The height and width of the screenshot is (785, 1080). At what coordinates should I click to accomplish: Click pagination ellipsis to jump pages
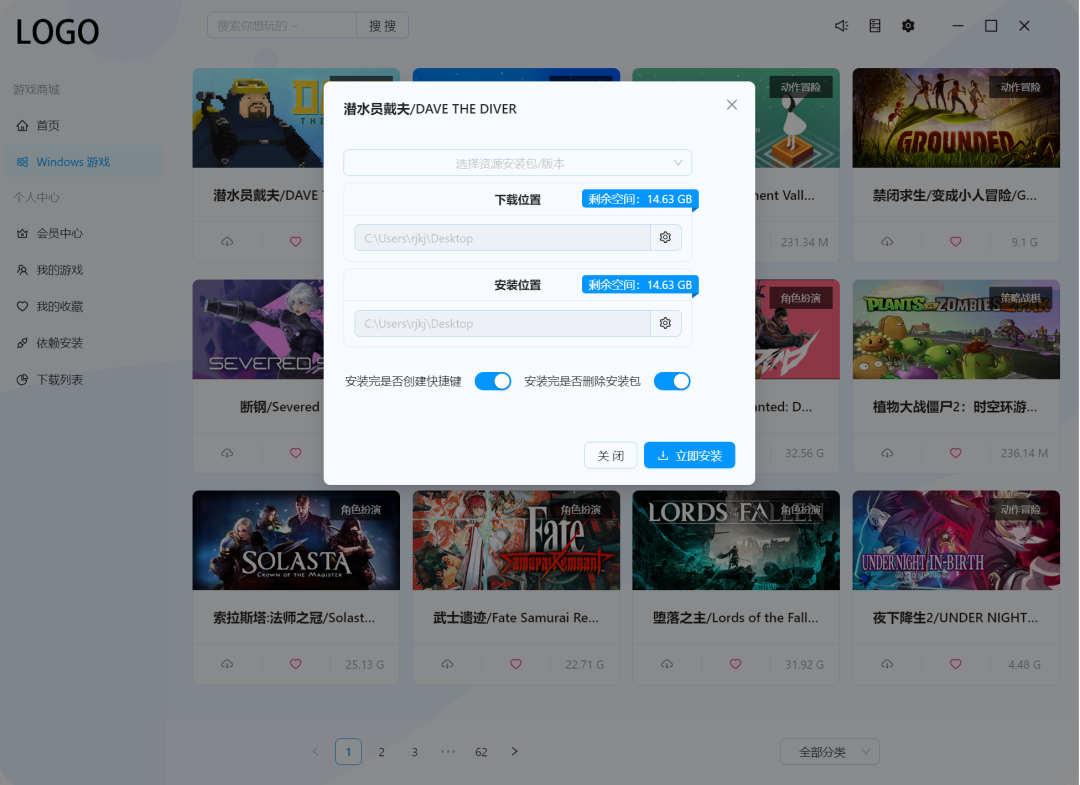click(x=448, y=751)
